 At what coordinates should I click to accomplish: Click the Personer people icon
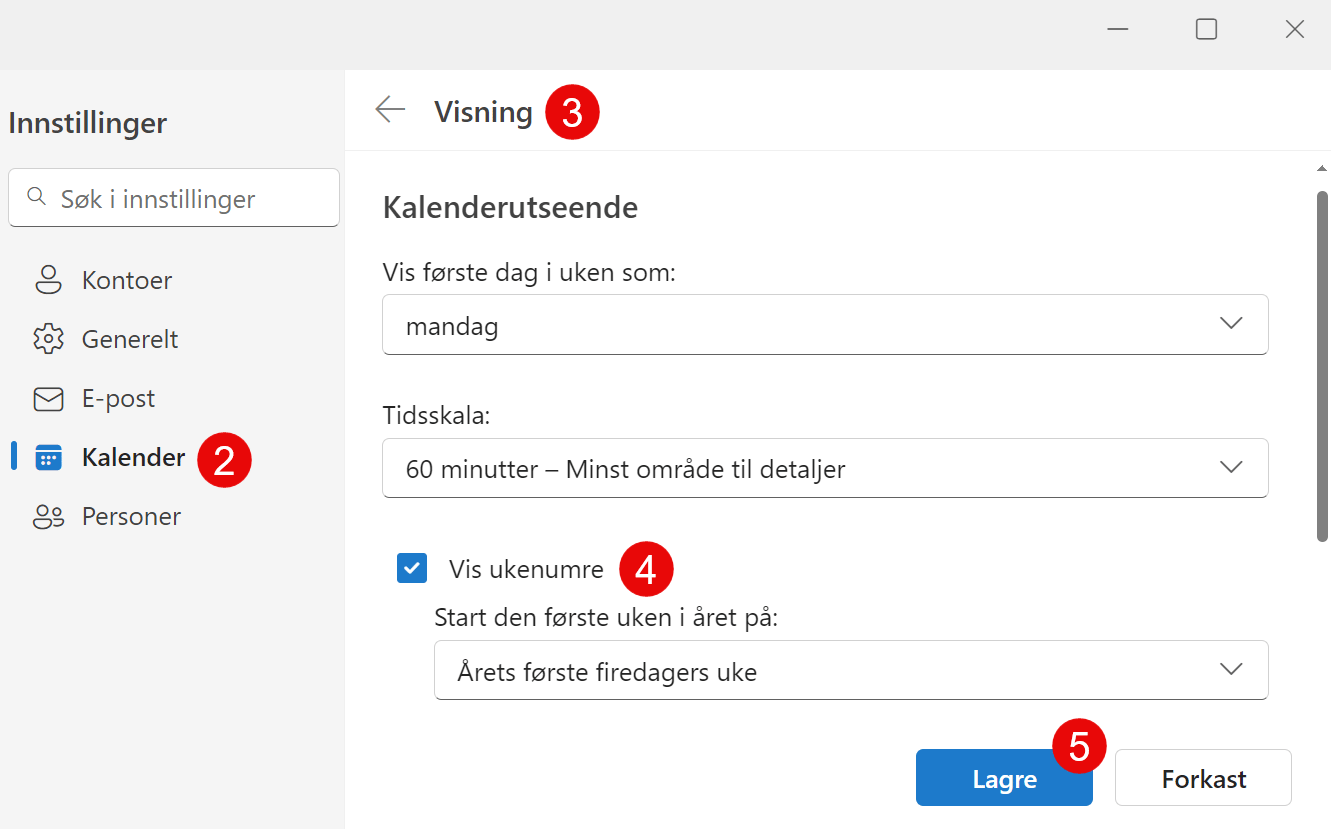48,516
